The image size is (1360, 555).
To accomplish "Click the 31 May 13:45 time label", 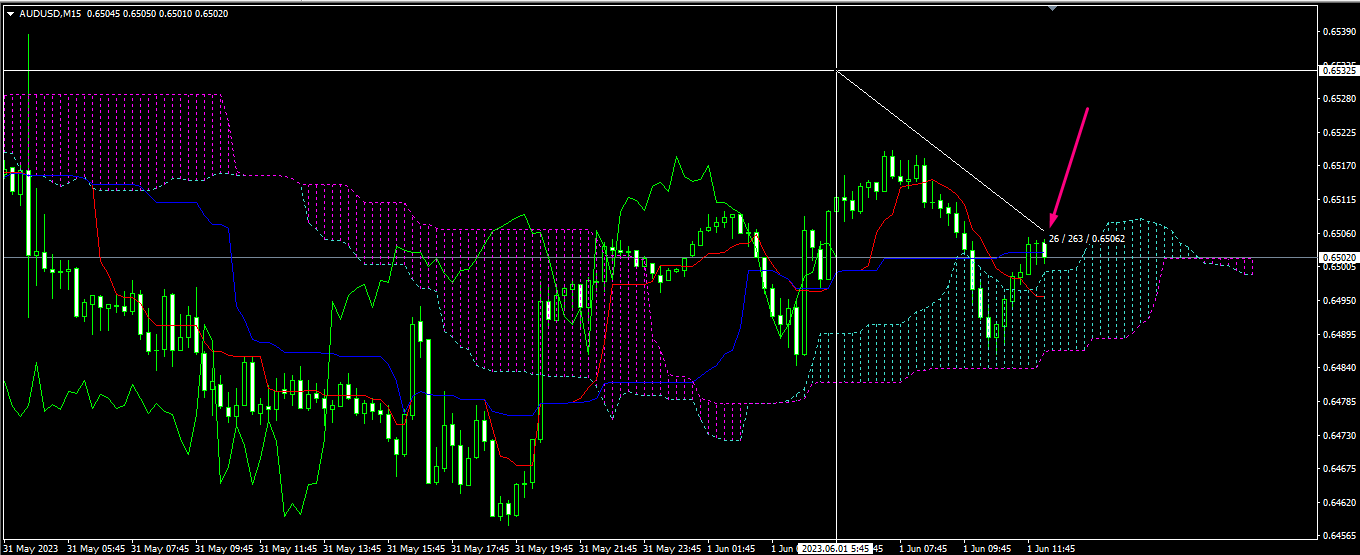I will (352, 549).
